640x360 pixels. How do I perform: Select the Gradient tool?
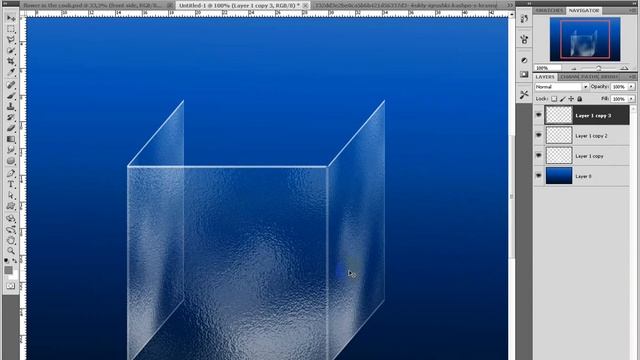(11, 139)
